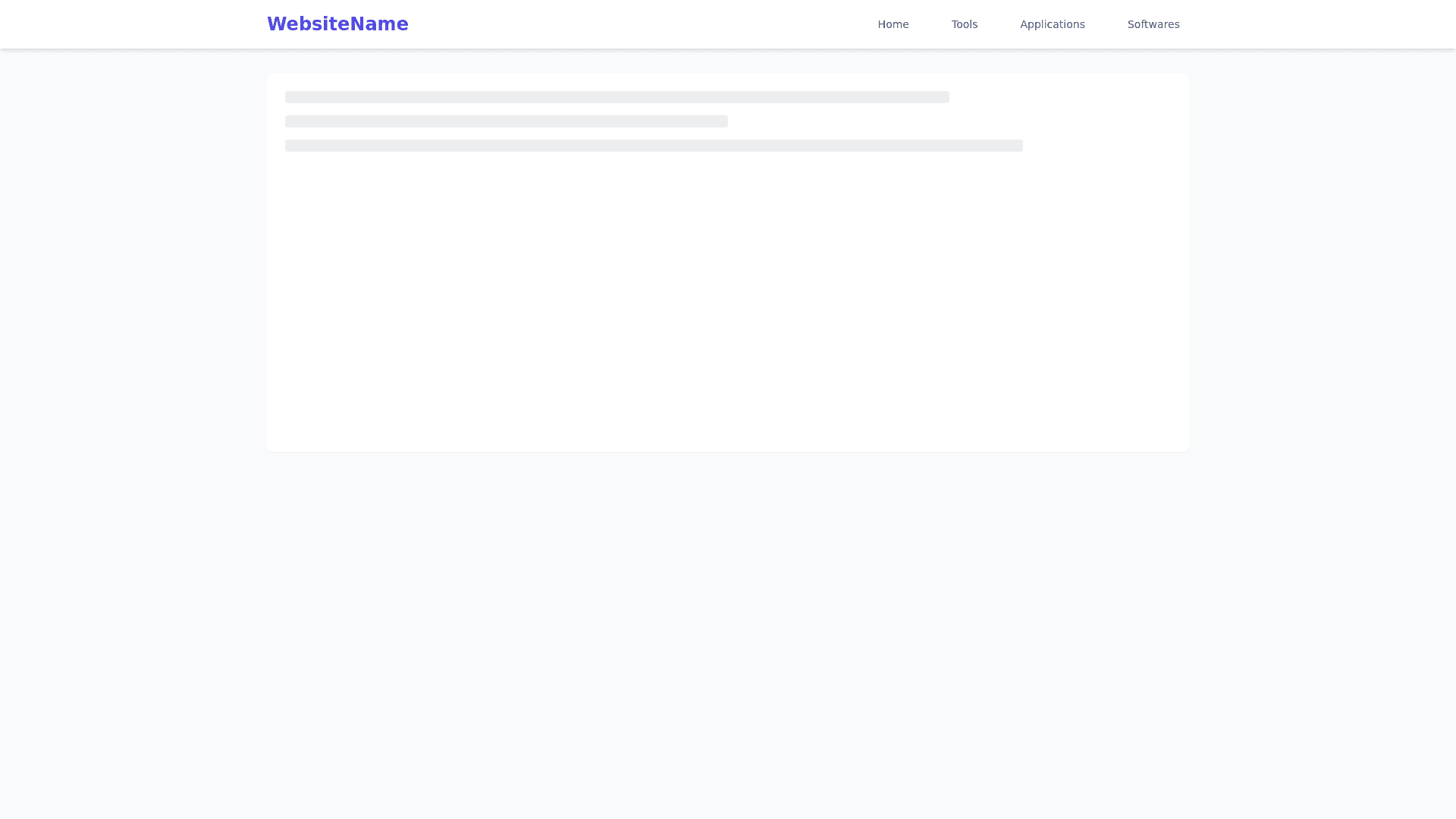Choose Tools from the header menu

pyautogui.click(x=964, y=24)
